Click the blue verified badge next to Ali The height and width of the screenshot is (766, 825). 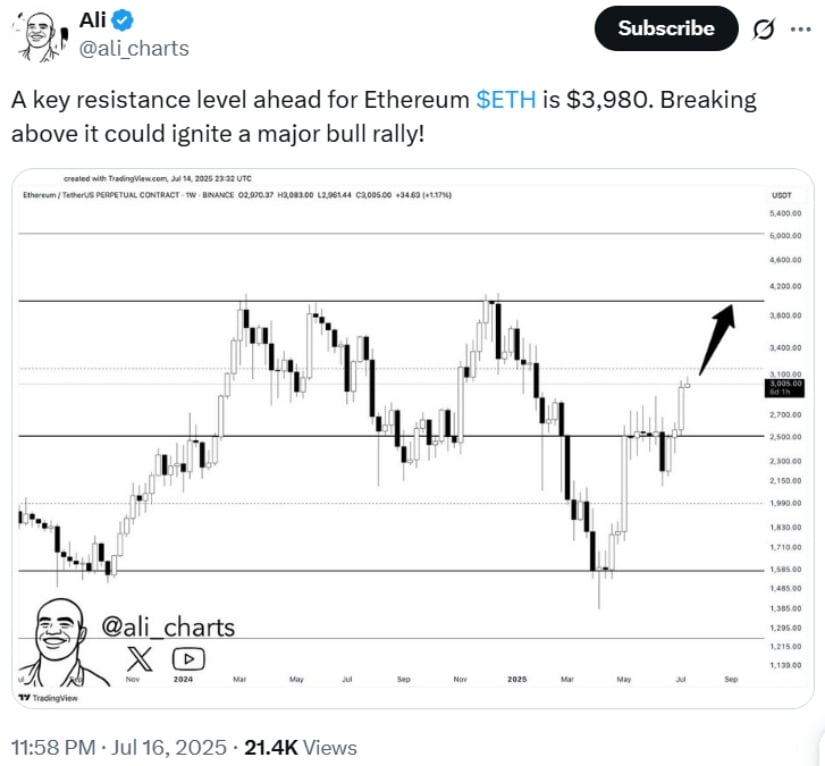(123, 21)
